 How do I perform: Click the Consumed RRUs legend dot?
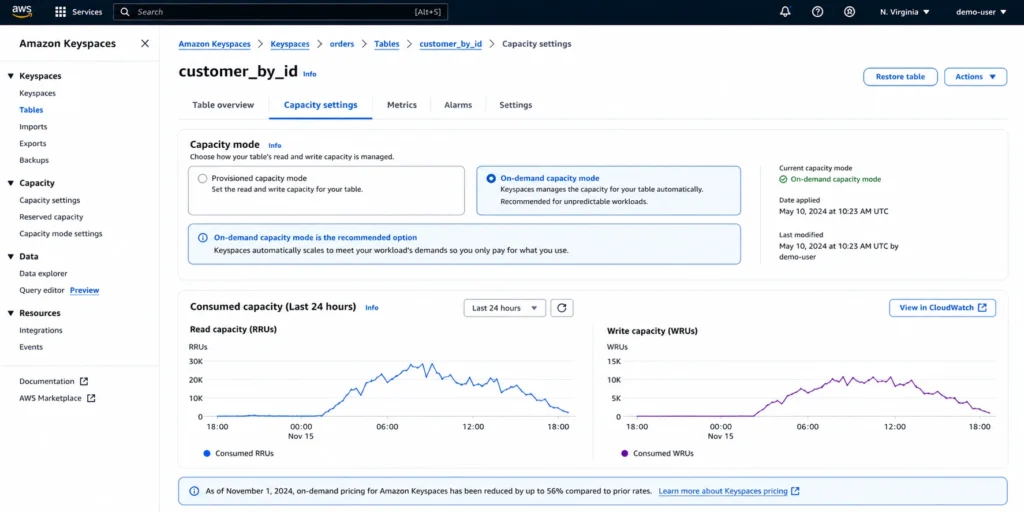pos(207,453)
